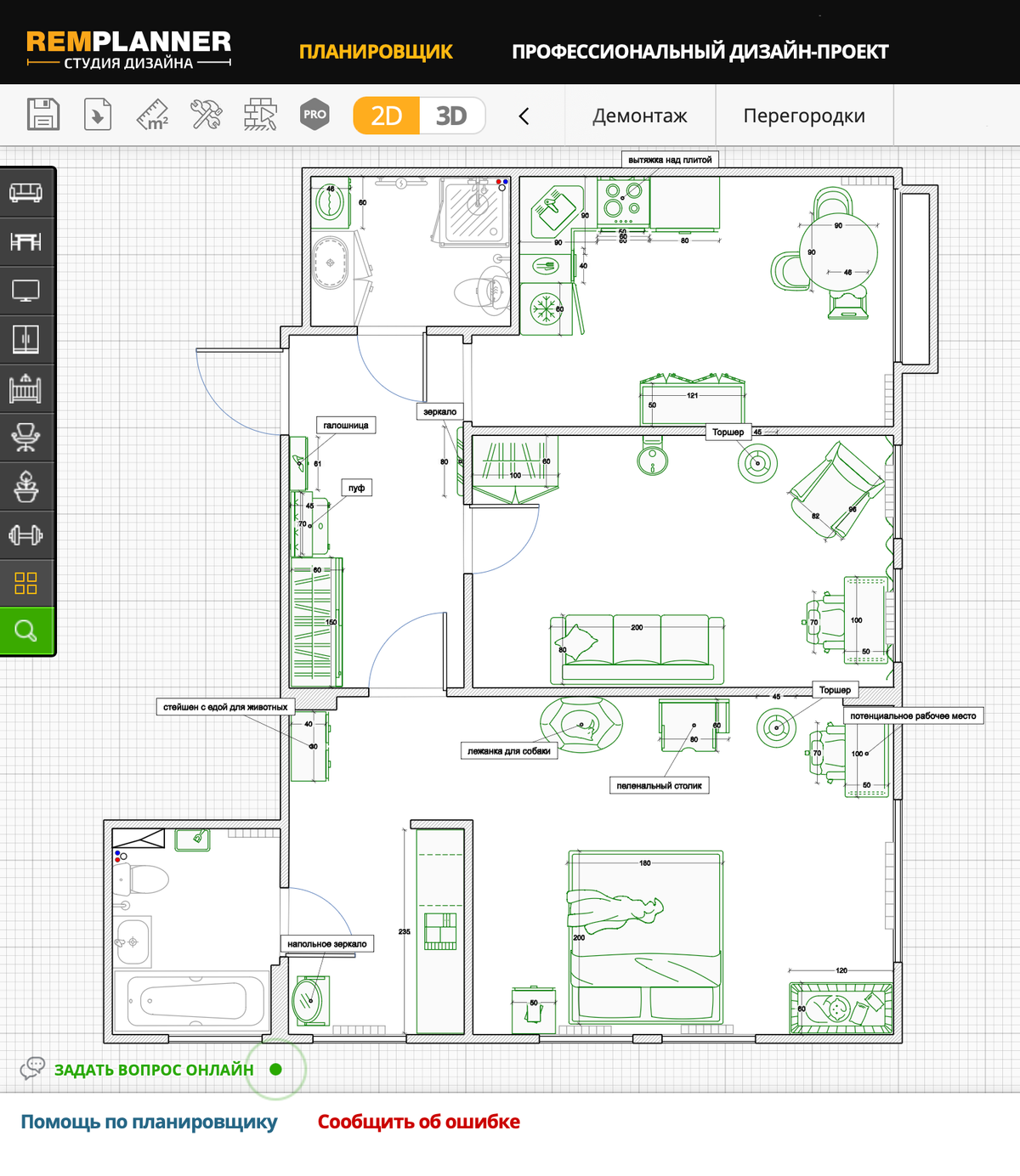Click the green search magnifier button

pos(26,630)
